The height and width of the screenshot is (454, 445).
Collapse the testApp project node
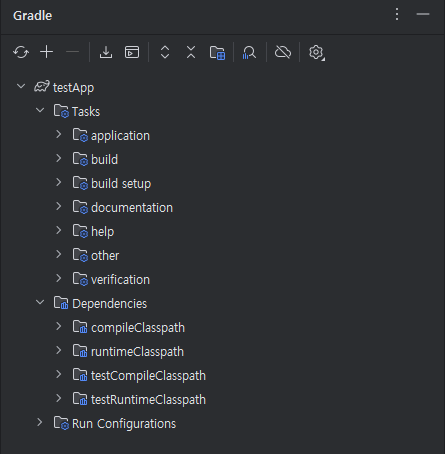(21, 86)
